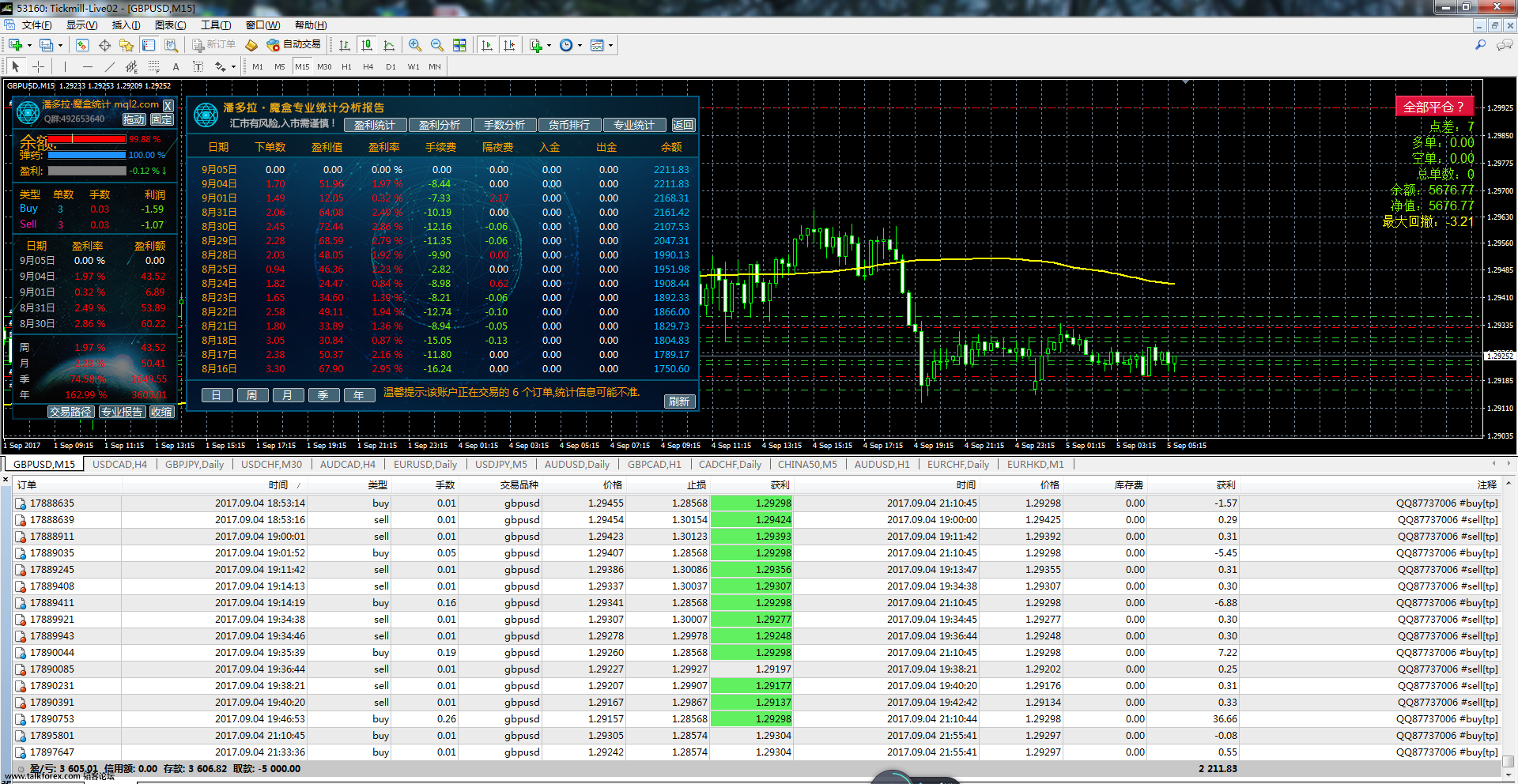Image resolution: width=1518 pixels, height=784 pixels.
Task: Expand the arrows objects dropdown arrow
Action: pyautogui.click(x=233, y=66)
